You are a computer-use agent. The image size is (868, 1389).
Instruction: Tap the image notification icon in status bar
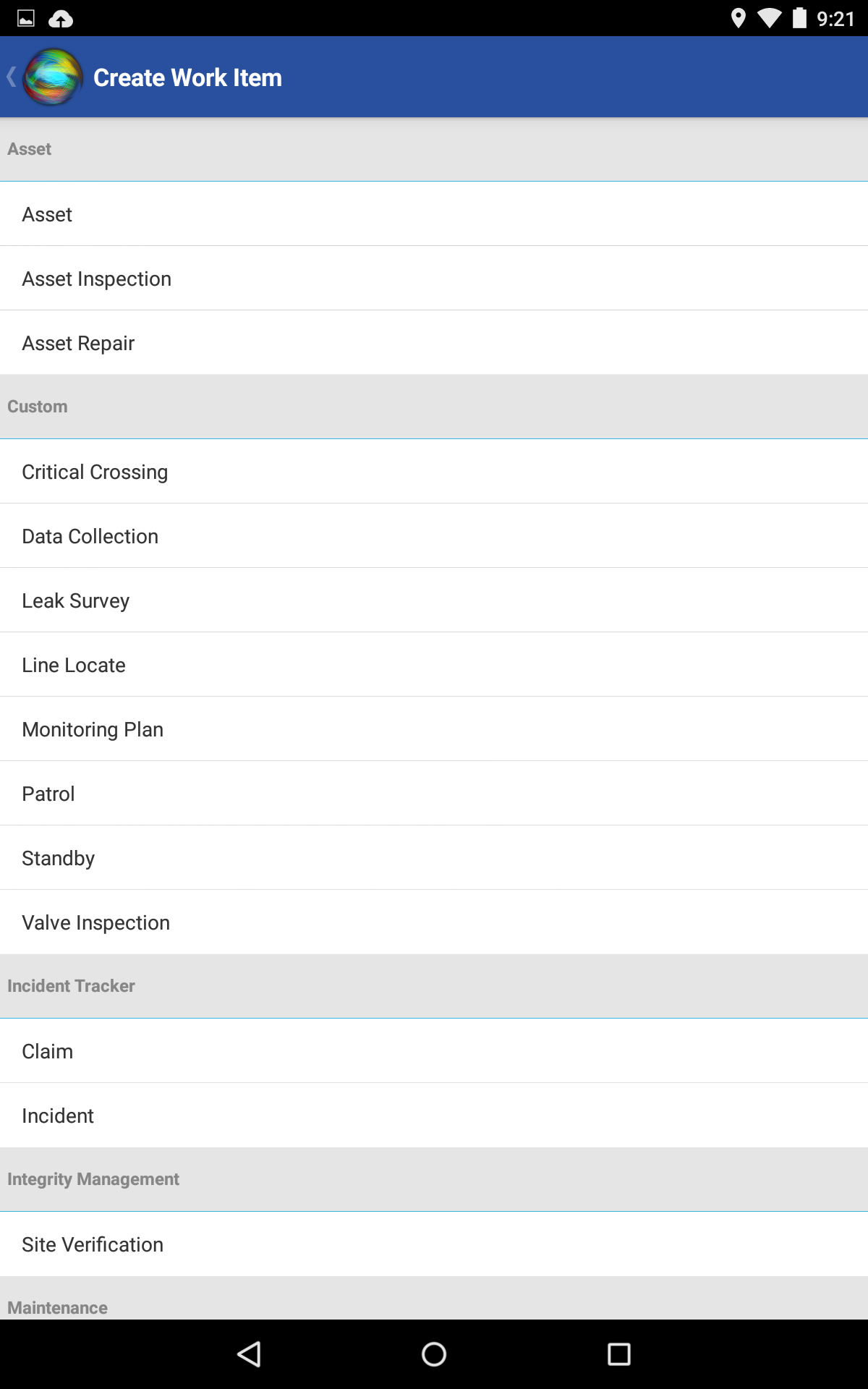pyautogui.click(x=26, y=19)
